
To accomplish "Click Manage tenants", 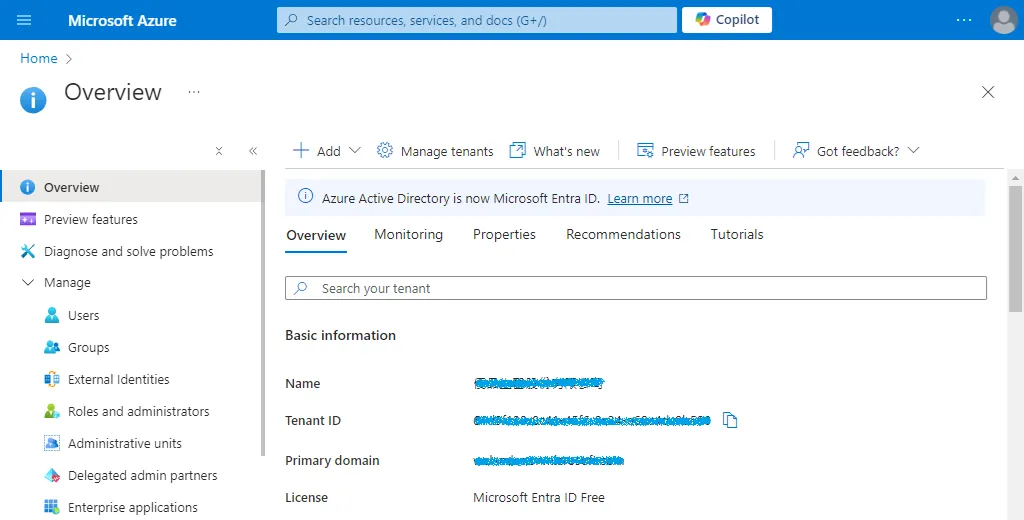I will 435,151.
